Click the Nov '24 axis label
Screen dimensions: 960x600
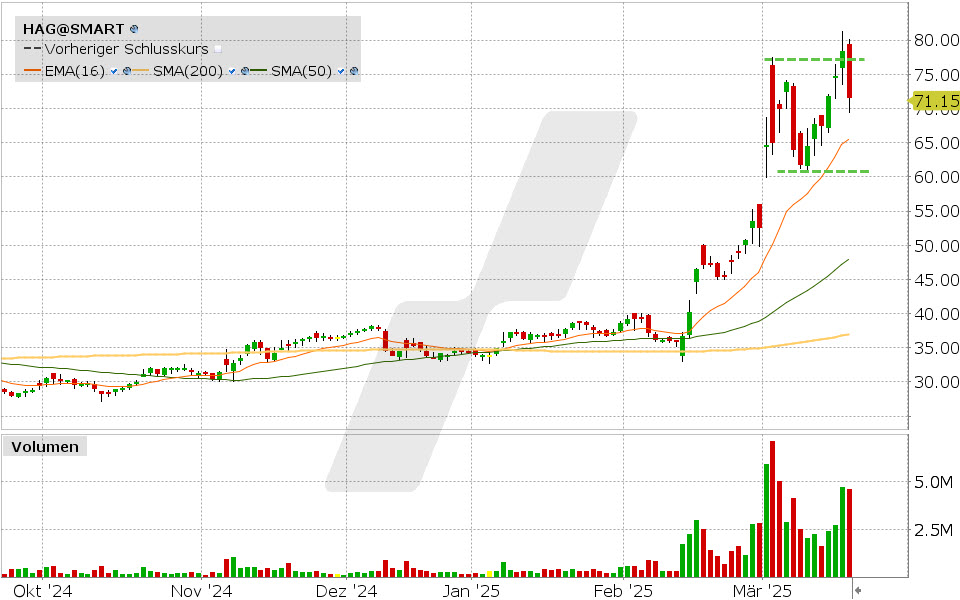(201, 591)
